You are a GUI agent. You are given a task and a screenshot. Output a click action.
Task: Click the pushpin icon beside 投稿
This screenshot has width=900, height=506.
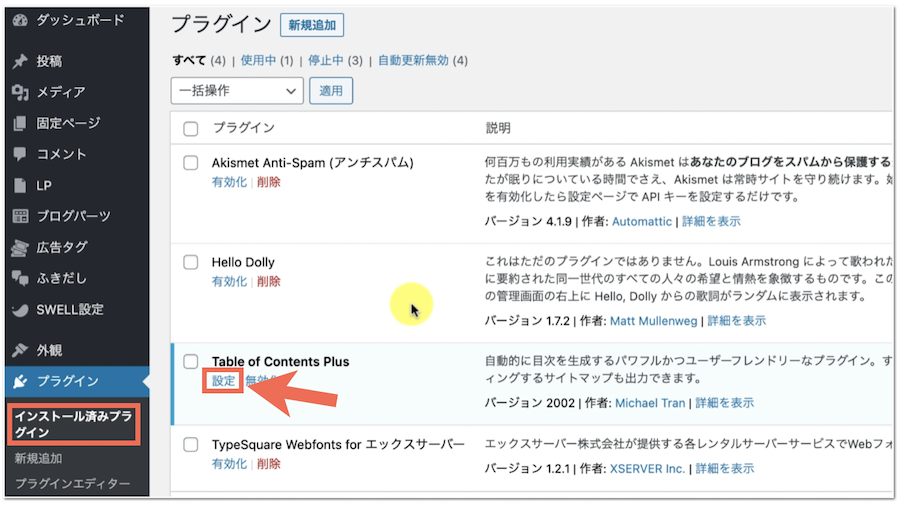(20, 61)
